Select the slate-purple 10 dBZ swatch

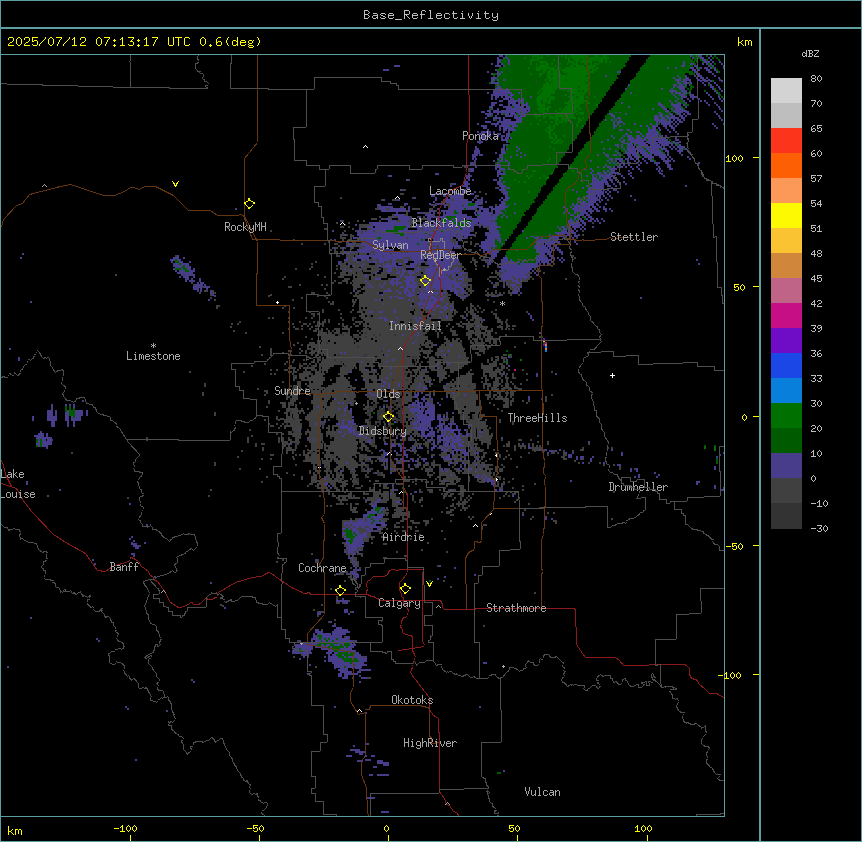tap(786, 466)
